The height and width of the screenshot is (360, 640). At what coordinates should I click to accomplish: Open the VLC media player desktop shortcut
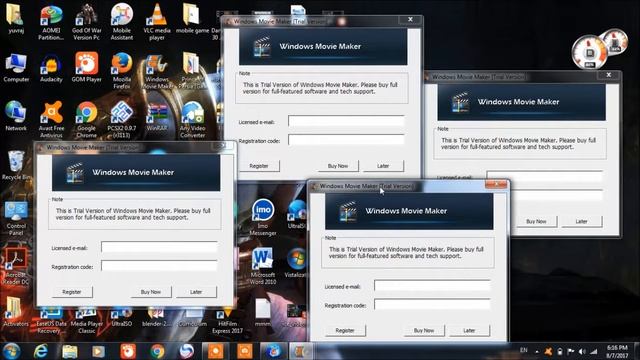click(x=157, y=22)
